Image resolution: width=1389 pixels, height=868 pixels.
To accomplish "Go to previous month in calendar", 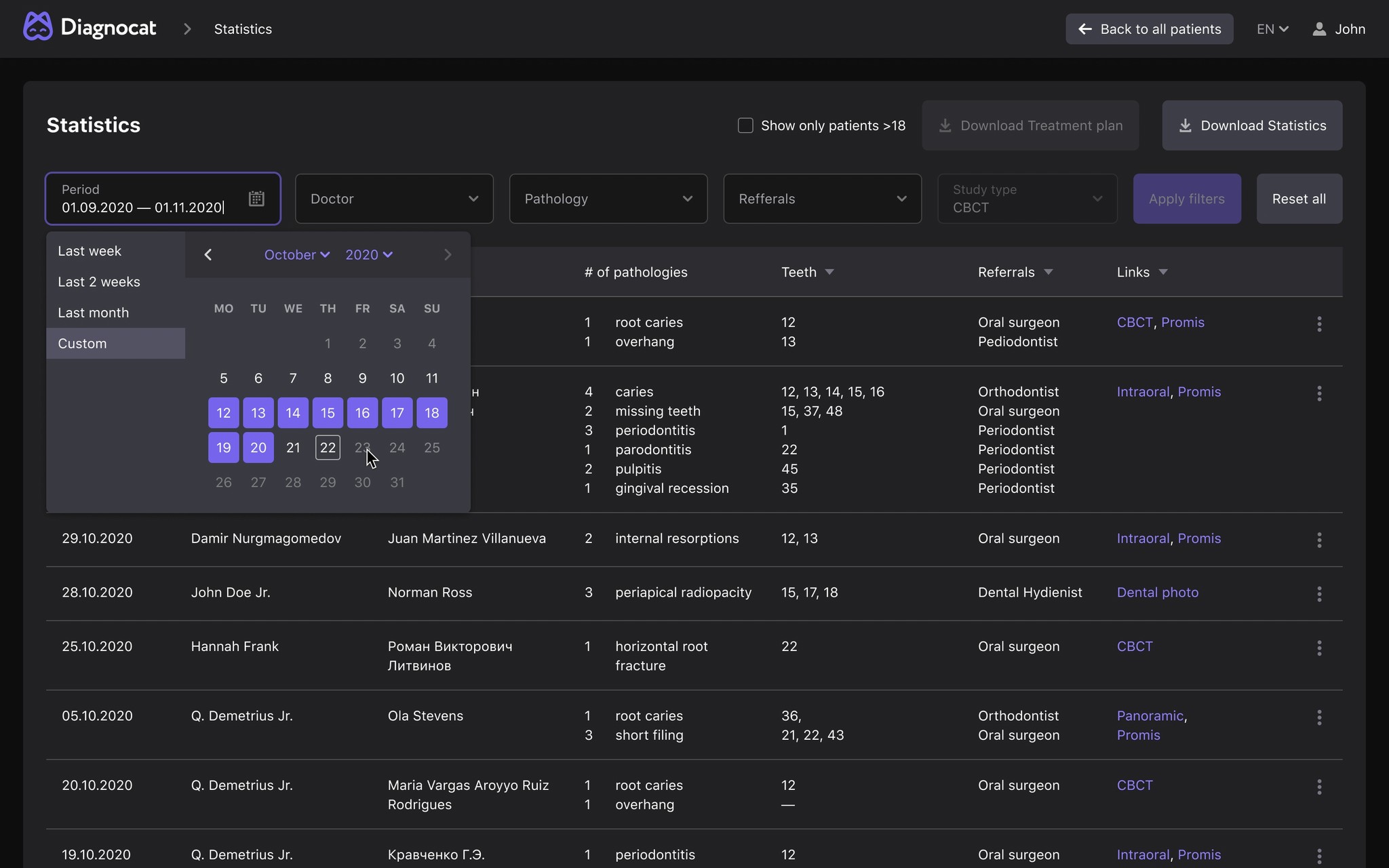I will (x=208, y=255).
